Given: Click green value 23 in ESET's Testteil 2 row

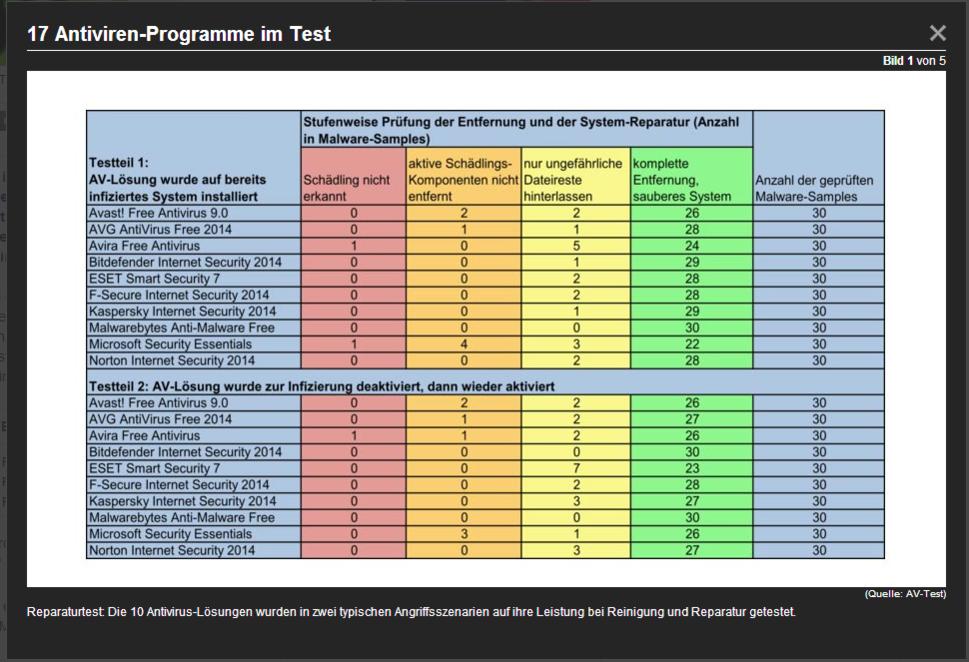Looking at the screenshot, I should point(692,469).
